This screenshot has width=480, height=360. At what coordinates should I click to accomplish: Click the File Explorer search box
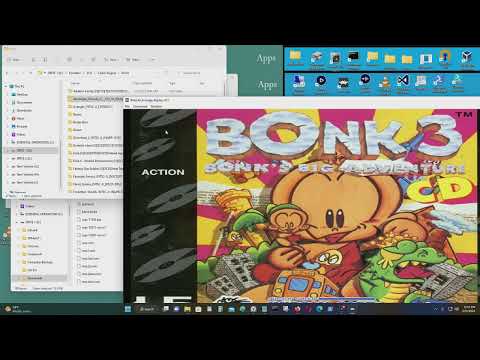point(198,73)
